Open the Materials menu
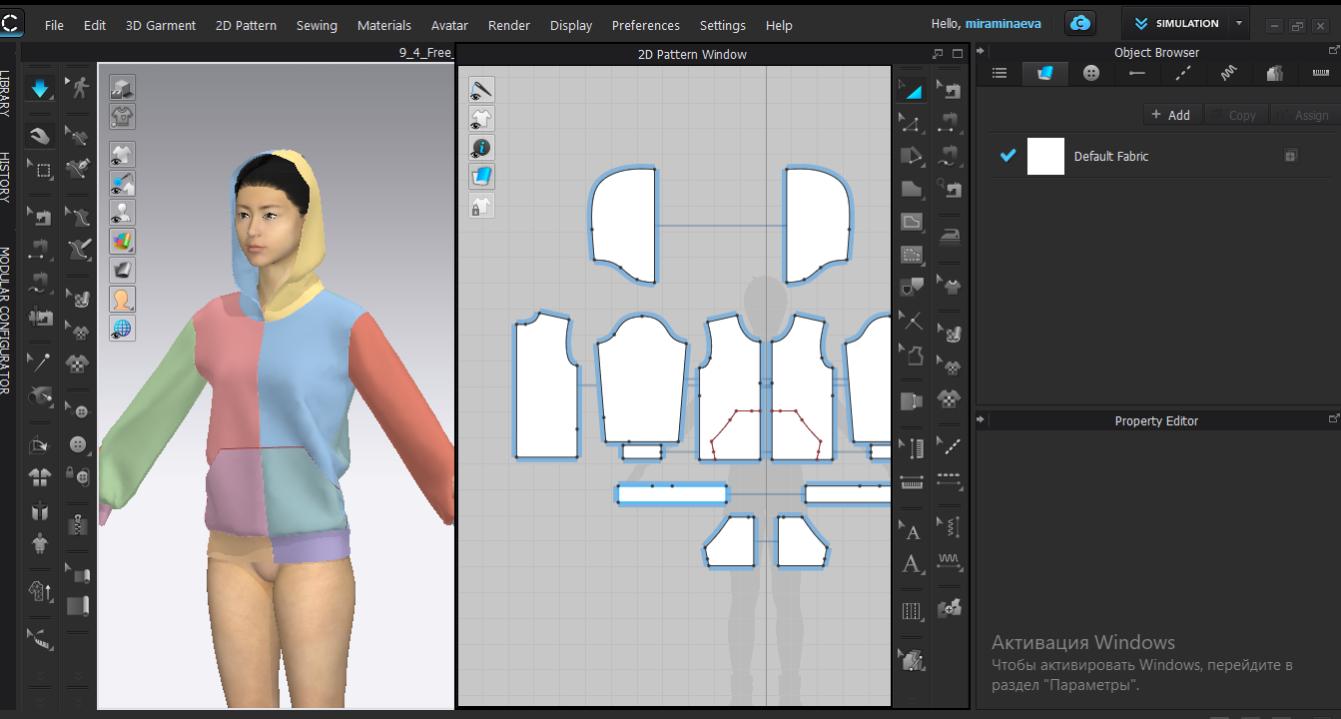The width and height of the screenshot is (1341, 719). coord(383,25)
